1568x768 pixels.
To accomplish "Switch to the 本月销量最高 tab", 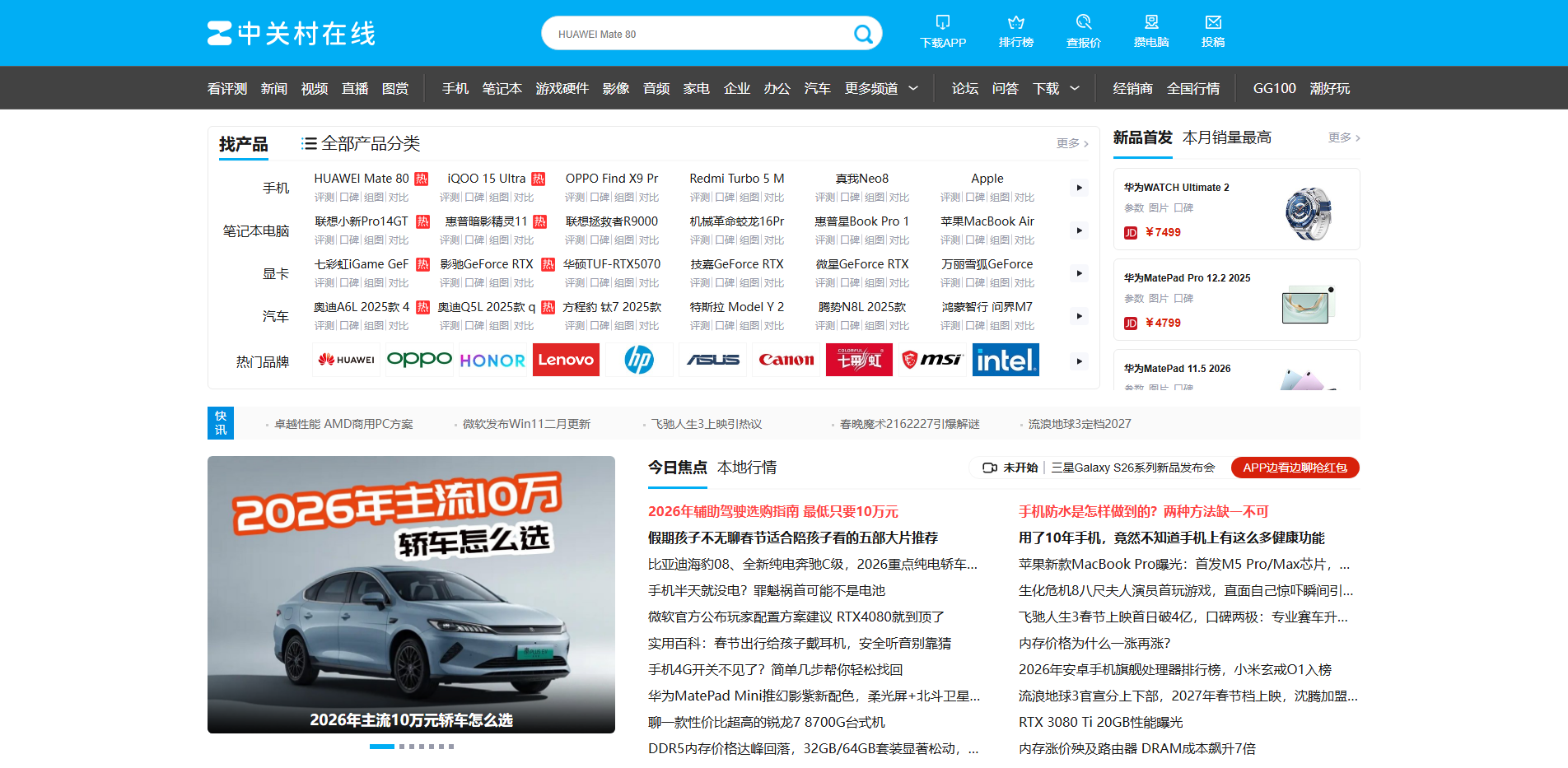I will pyautogui.click(x=1226, y=137).
